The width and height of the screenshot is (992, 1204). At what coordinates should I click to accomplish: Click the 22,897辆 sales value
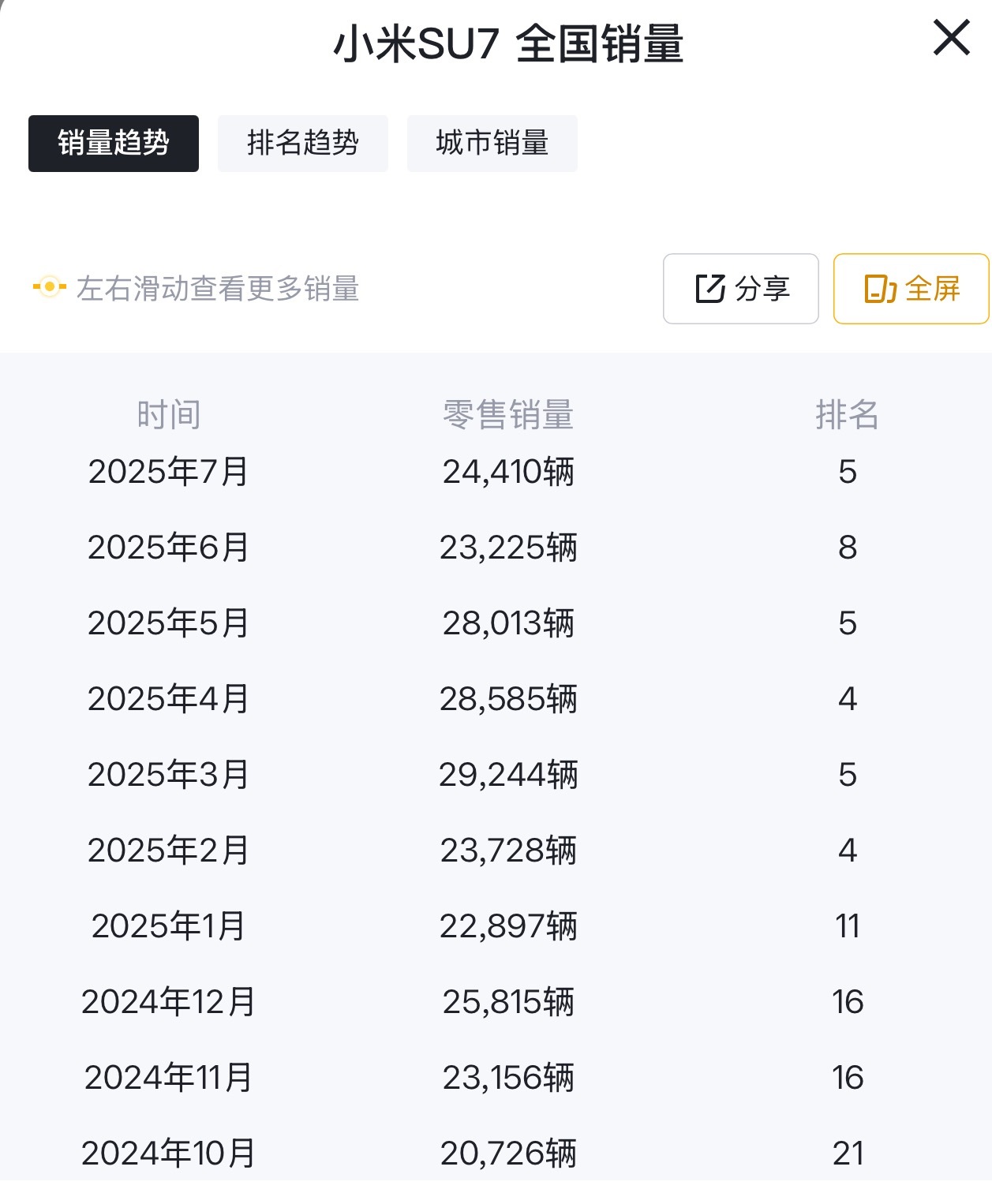click(x=508, y=926)
